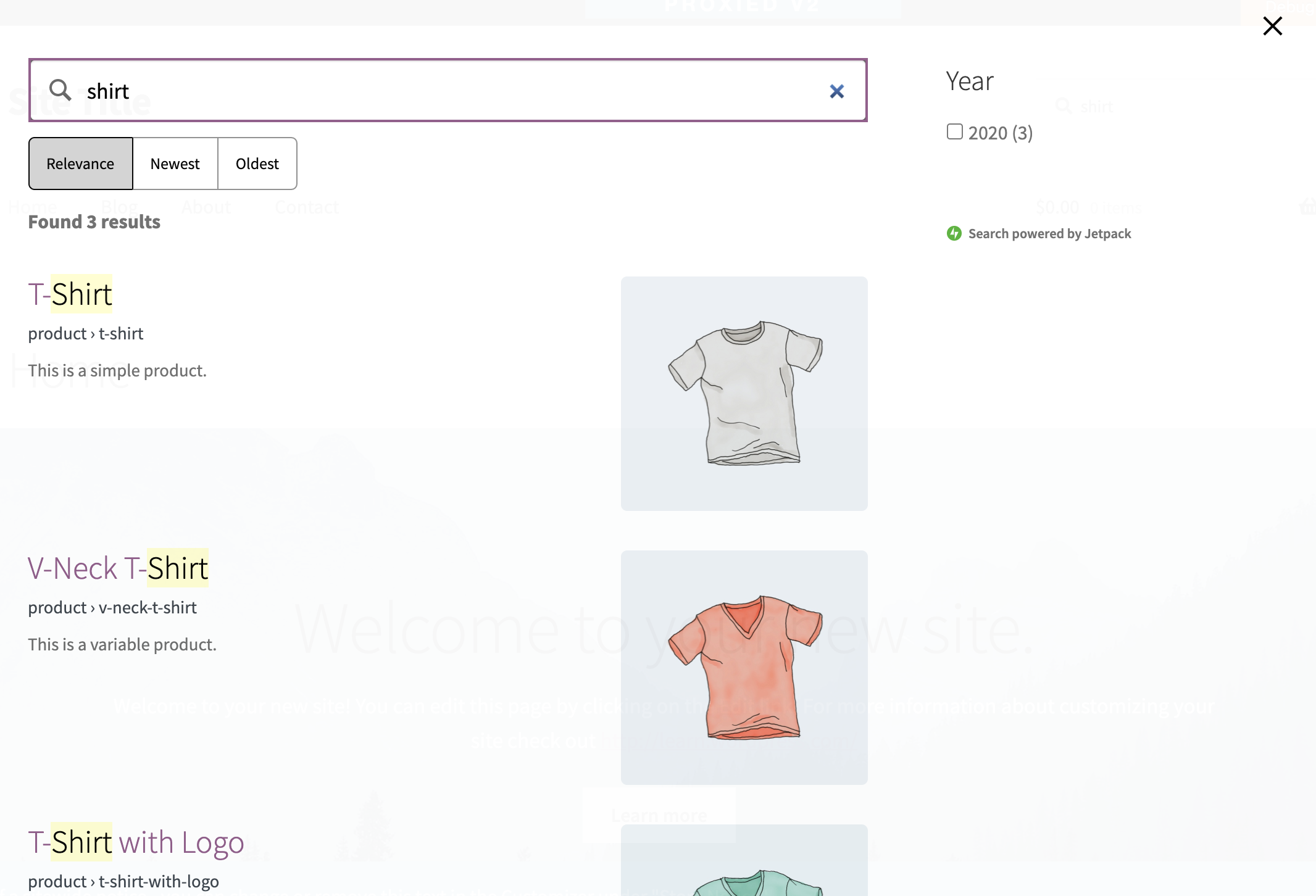Click 'This is a variable product.' text
Image resolution: width=1316 pixels, height=896 pixels.
coord(122,644)
